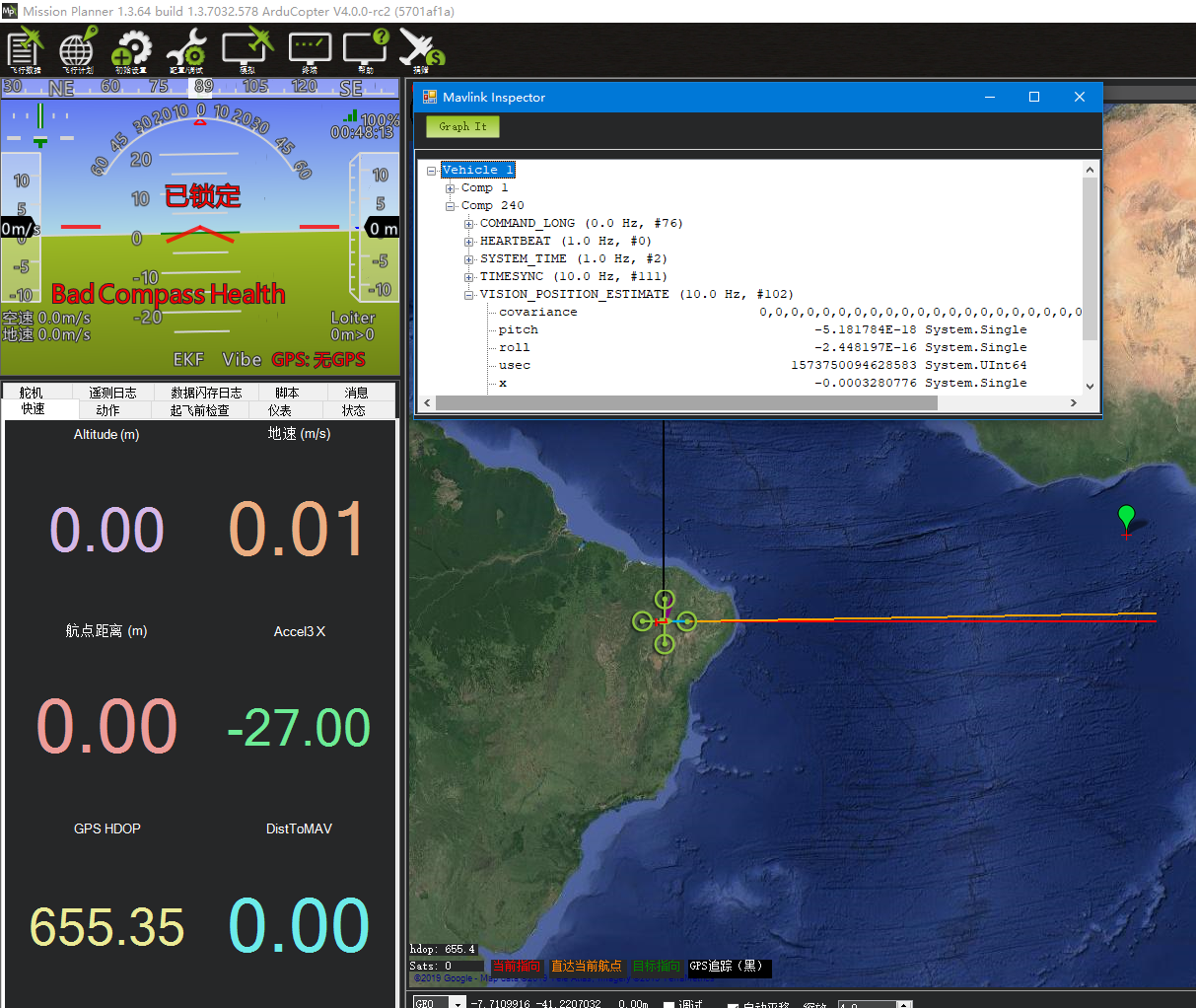Click the 直达当前航点 legend label
The image size is (1196, 1008).
click(587, 969)
